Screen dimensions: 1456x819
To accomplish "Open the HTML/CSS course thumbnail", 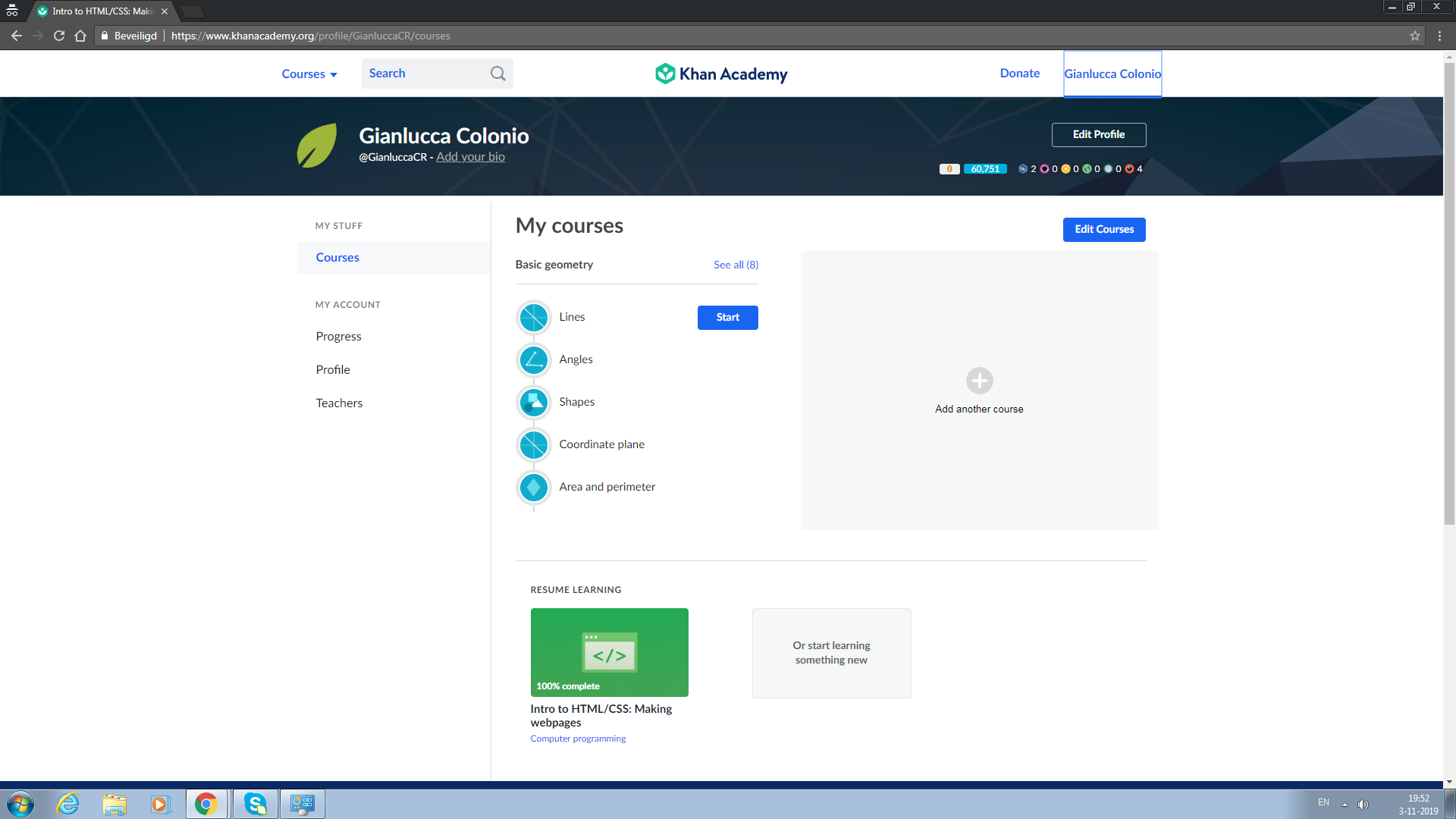I will point(609,653).
